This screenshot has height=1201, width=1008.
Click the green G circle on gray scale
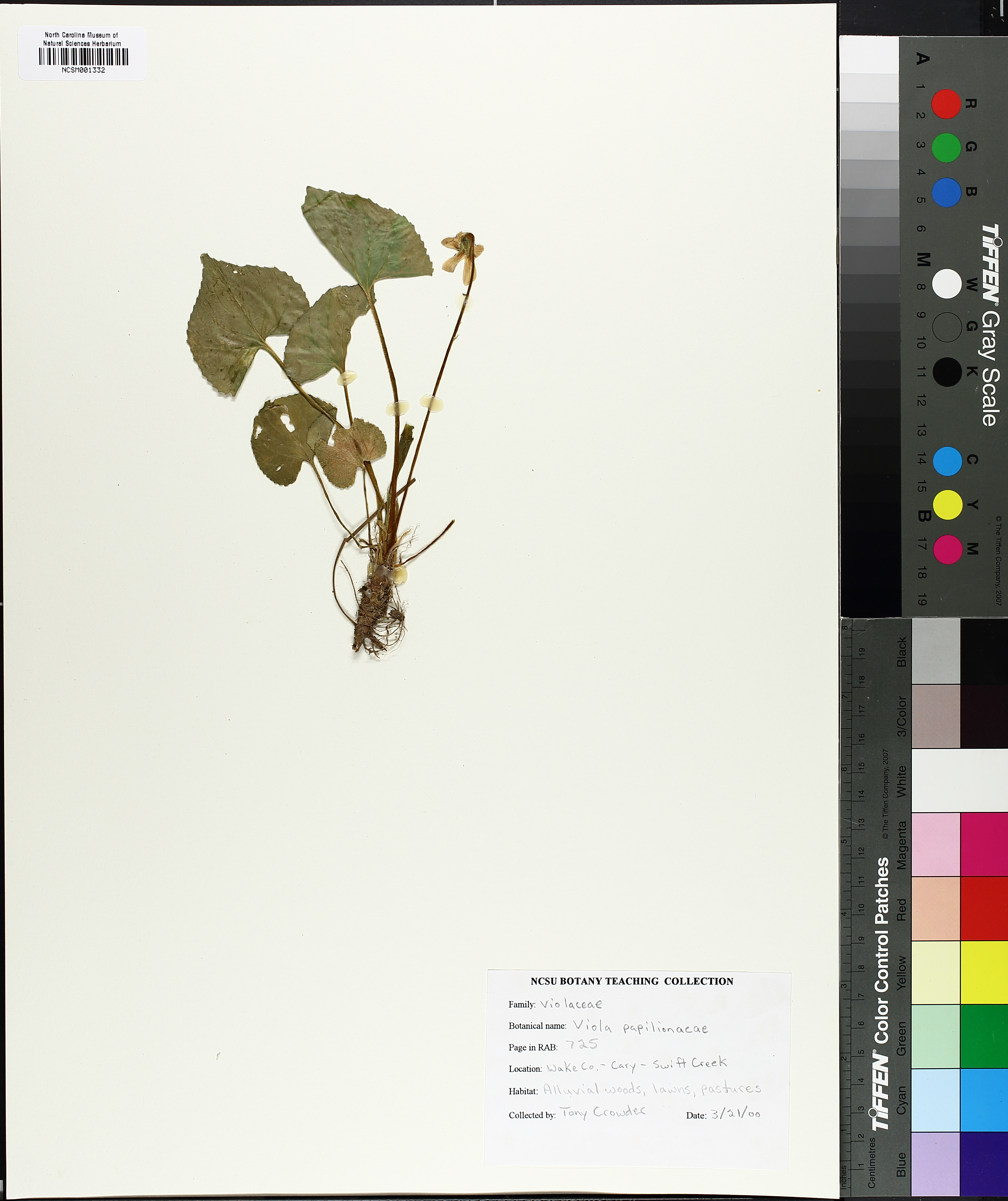(946, 148)
